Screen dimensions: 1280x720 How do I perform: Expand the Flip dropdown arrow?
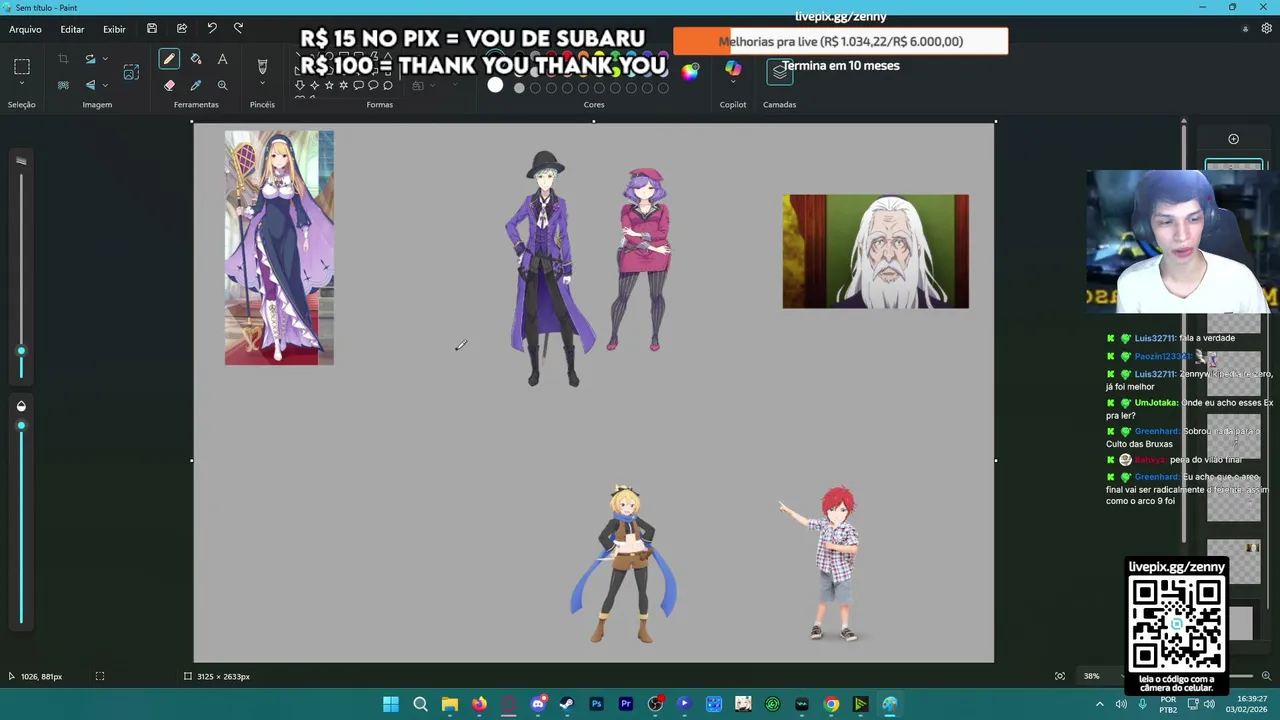coord(105,85)
